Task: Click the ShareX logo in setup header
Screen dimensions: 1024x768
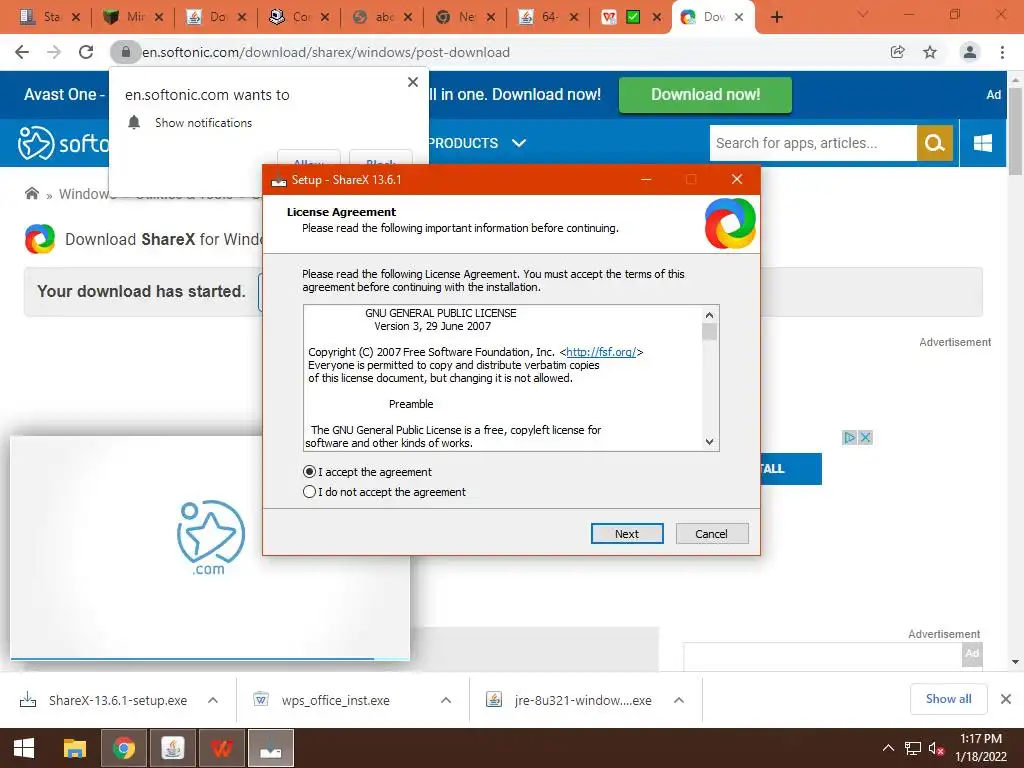Action: pyautogui.click(x=730, y=223)
